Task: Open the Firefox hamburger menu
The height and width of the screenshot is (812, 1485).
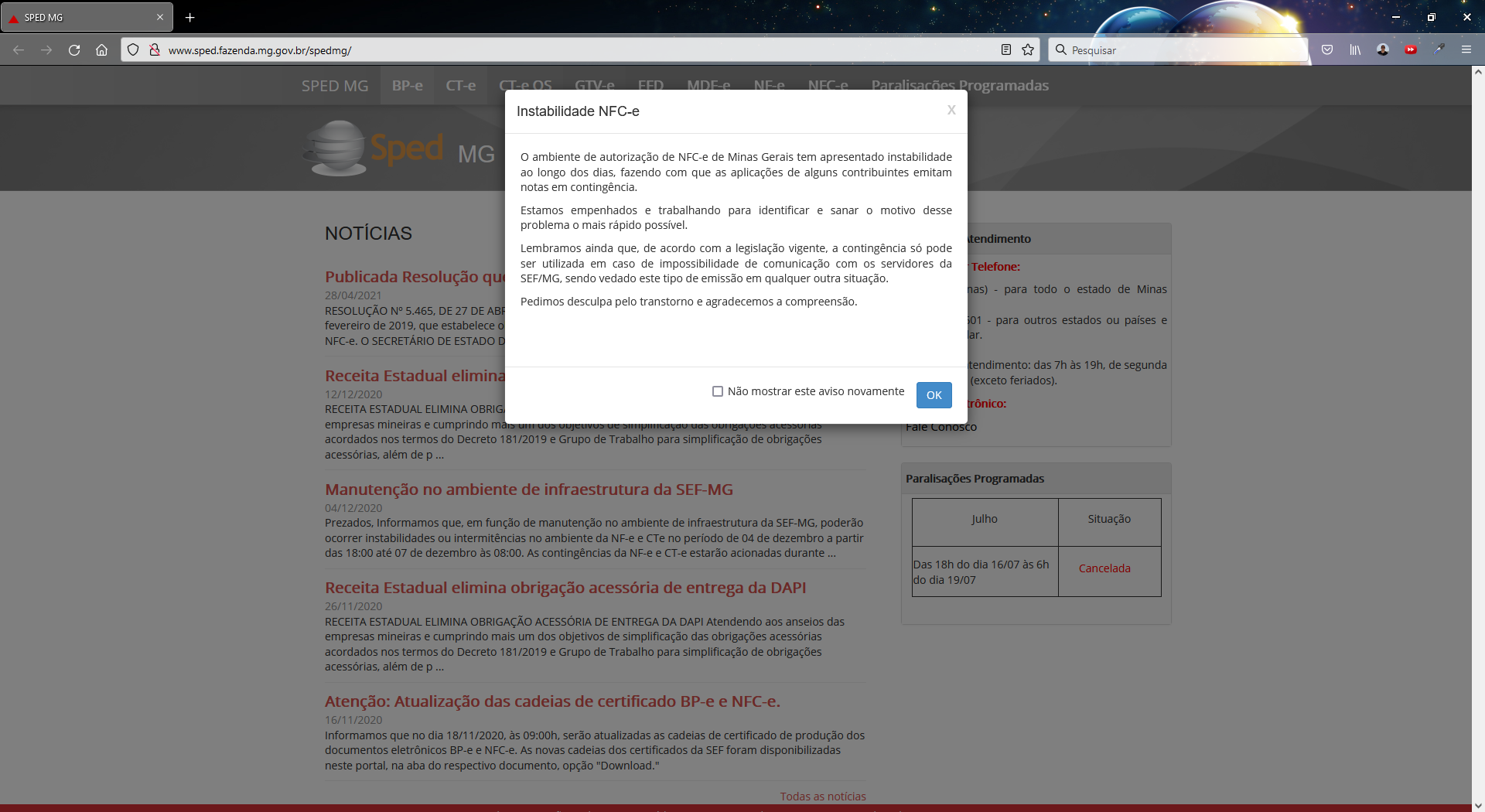Action: click(x=1466, y=50)
